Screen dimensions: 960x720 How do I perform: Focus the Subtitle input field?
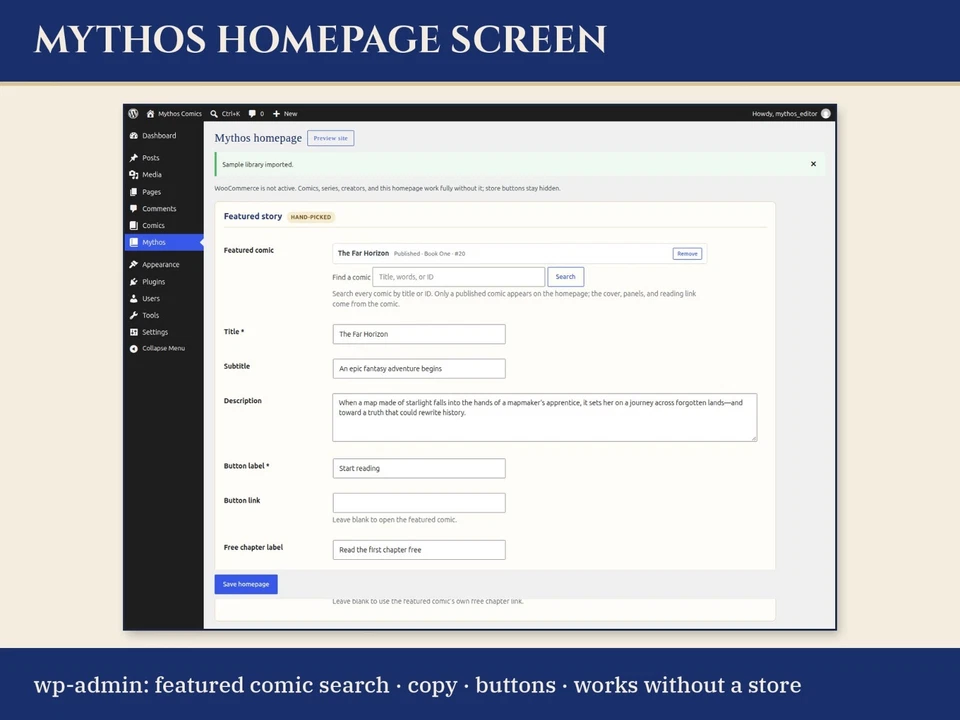(x=419, y=369)
